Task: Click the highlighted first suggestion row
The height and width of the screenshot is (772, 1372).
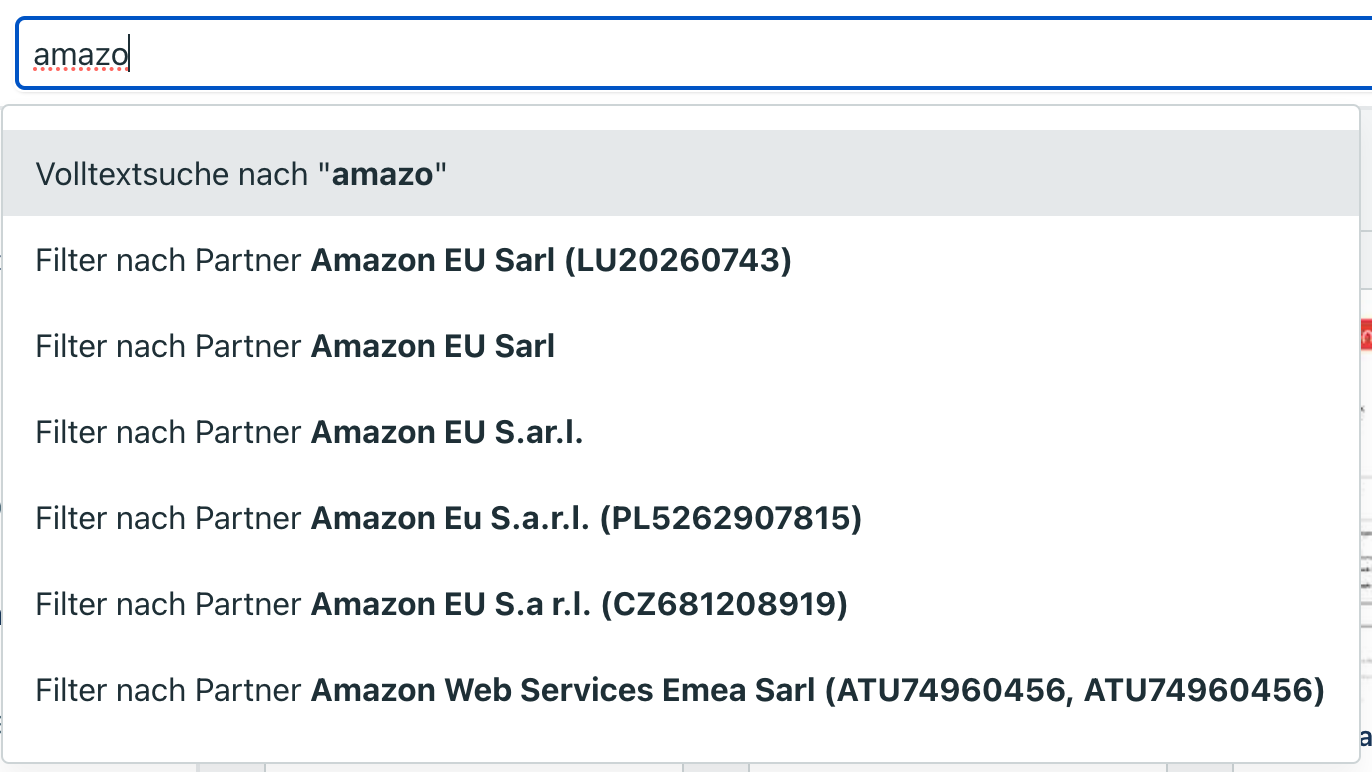Action: point(680,174)
